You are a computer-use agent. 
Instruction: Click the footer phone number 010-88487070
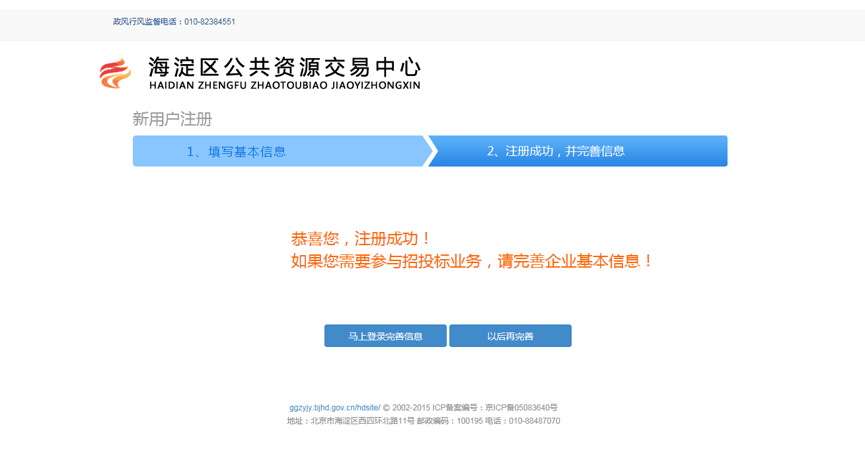pos(534,421)
